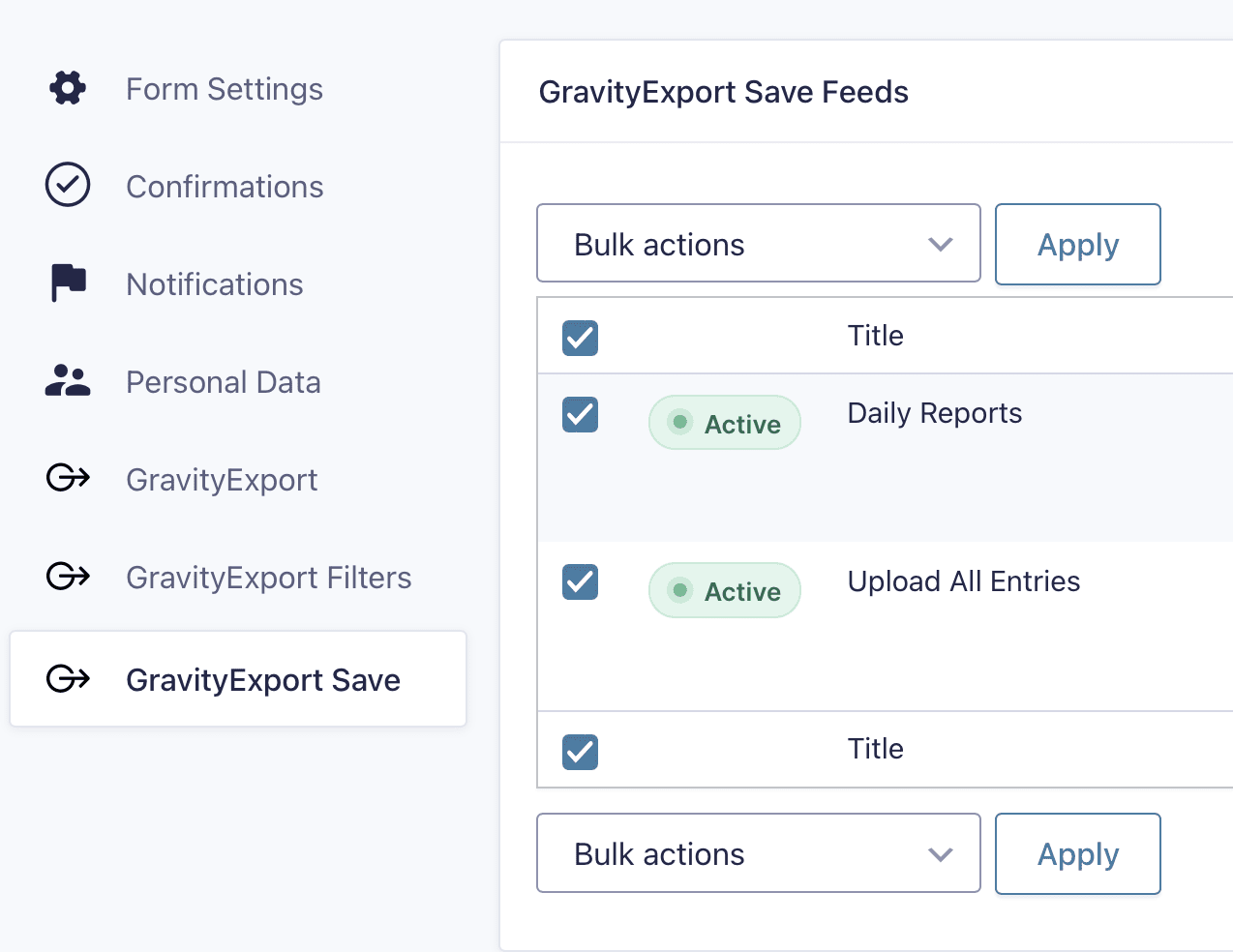Uncheck the Daily Reports feed checkbox
This screenshot has height=952, width=1233.
click(580, 415)
